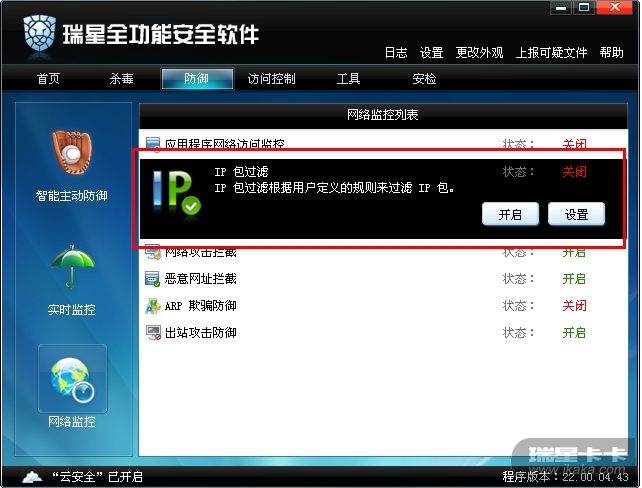Select the 防御 tab

click(x=197, y=79)
